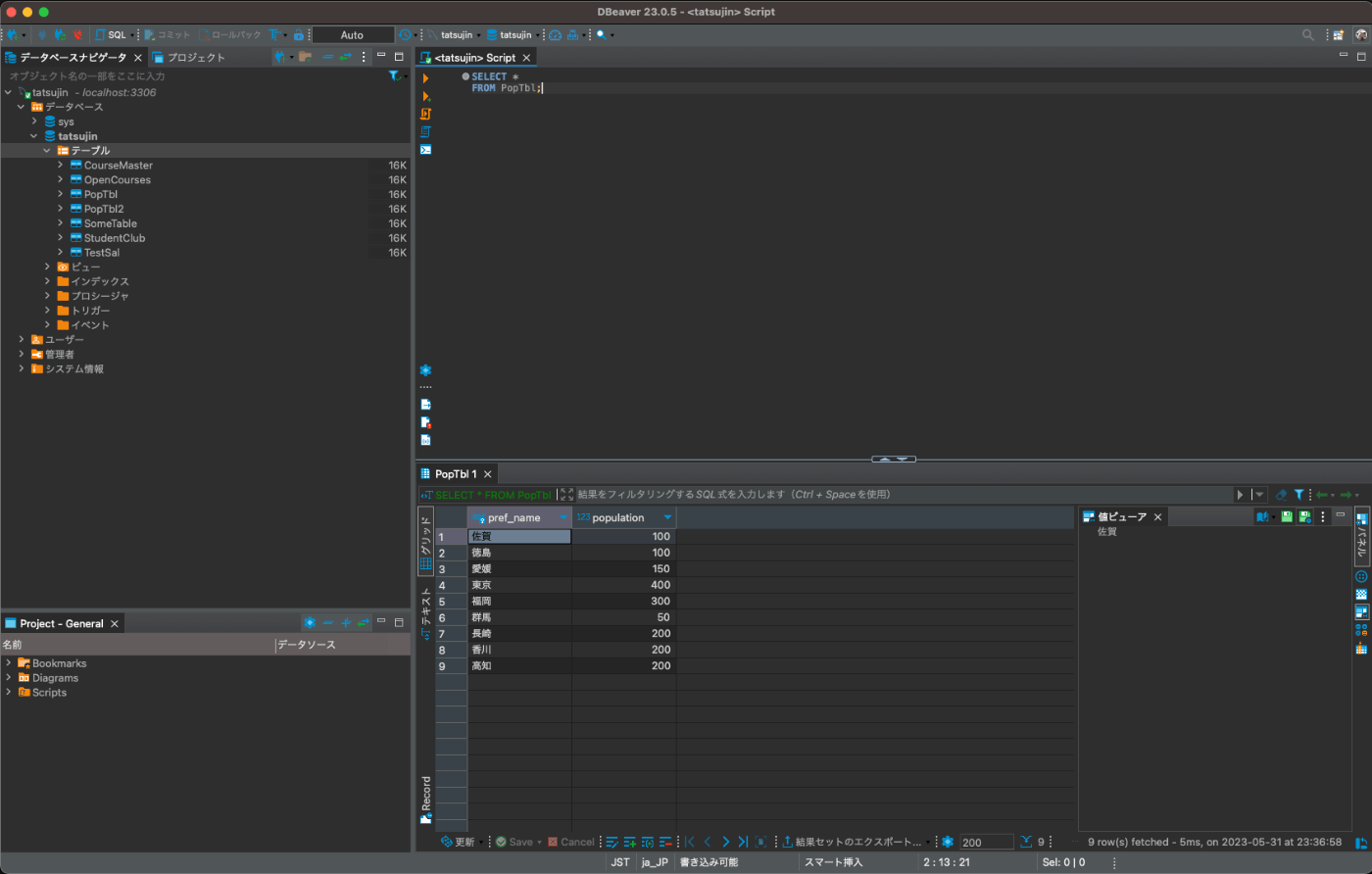Expand the sys database node
Screen dimensions: 1372x874
[x=34, y=121]
